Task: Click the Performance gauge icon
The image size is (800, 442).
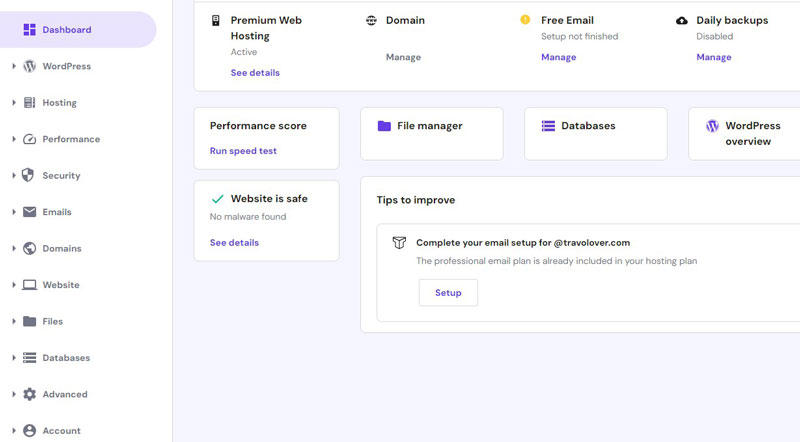Action: tap(29, 139)
